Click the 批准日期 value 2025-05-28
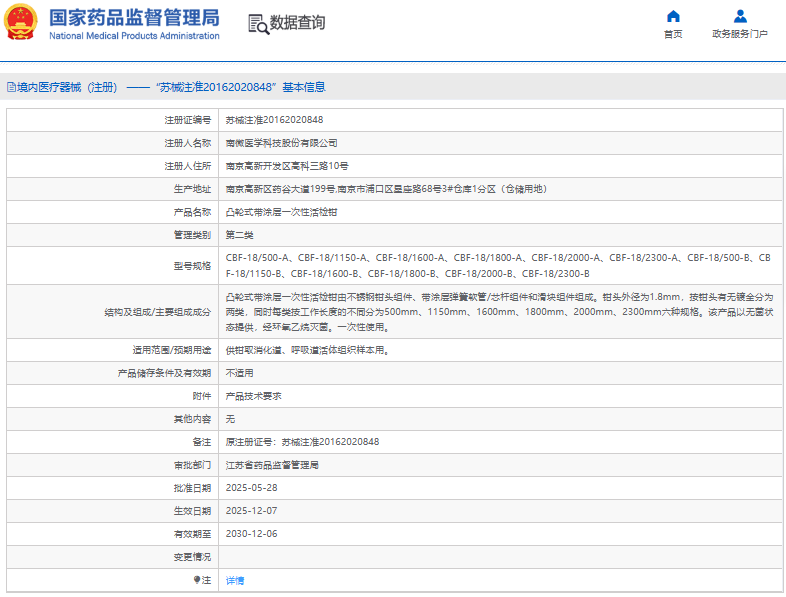Viewport: 786px width, 597px height. click(251, 488)
